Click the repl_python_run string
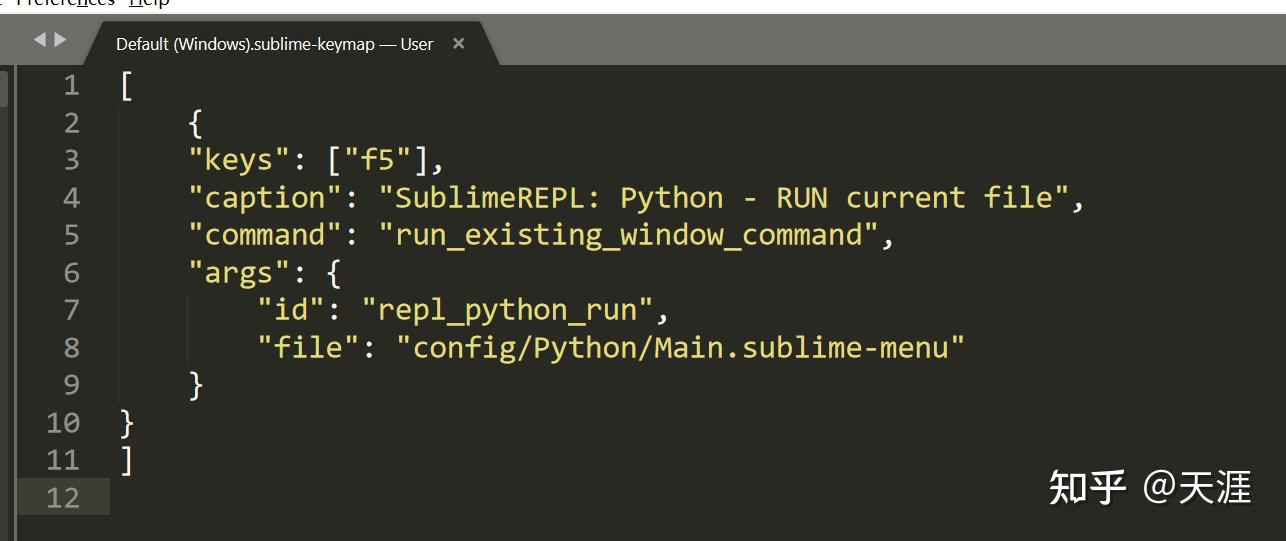The image size is (1286, 541). 507,311
